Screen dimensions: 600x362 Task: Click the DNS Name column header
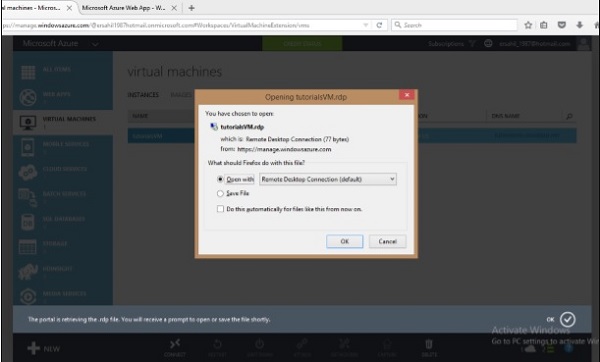pyautogui.click(x=505, y=116)
